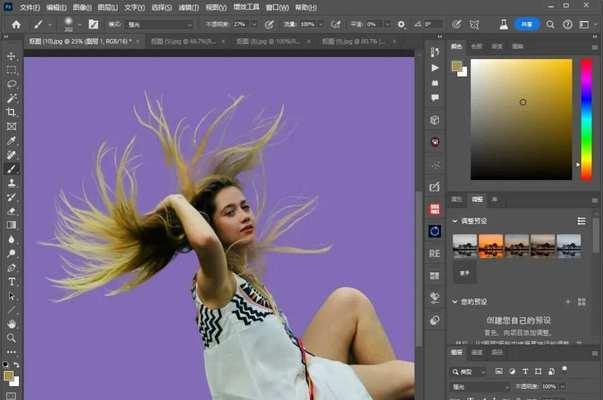Enable airbrush build-up effect
This screenshot has width=603, height=400.
(x=336, y=25)
